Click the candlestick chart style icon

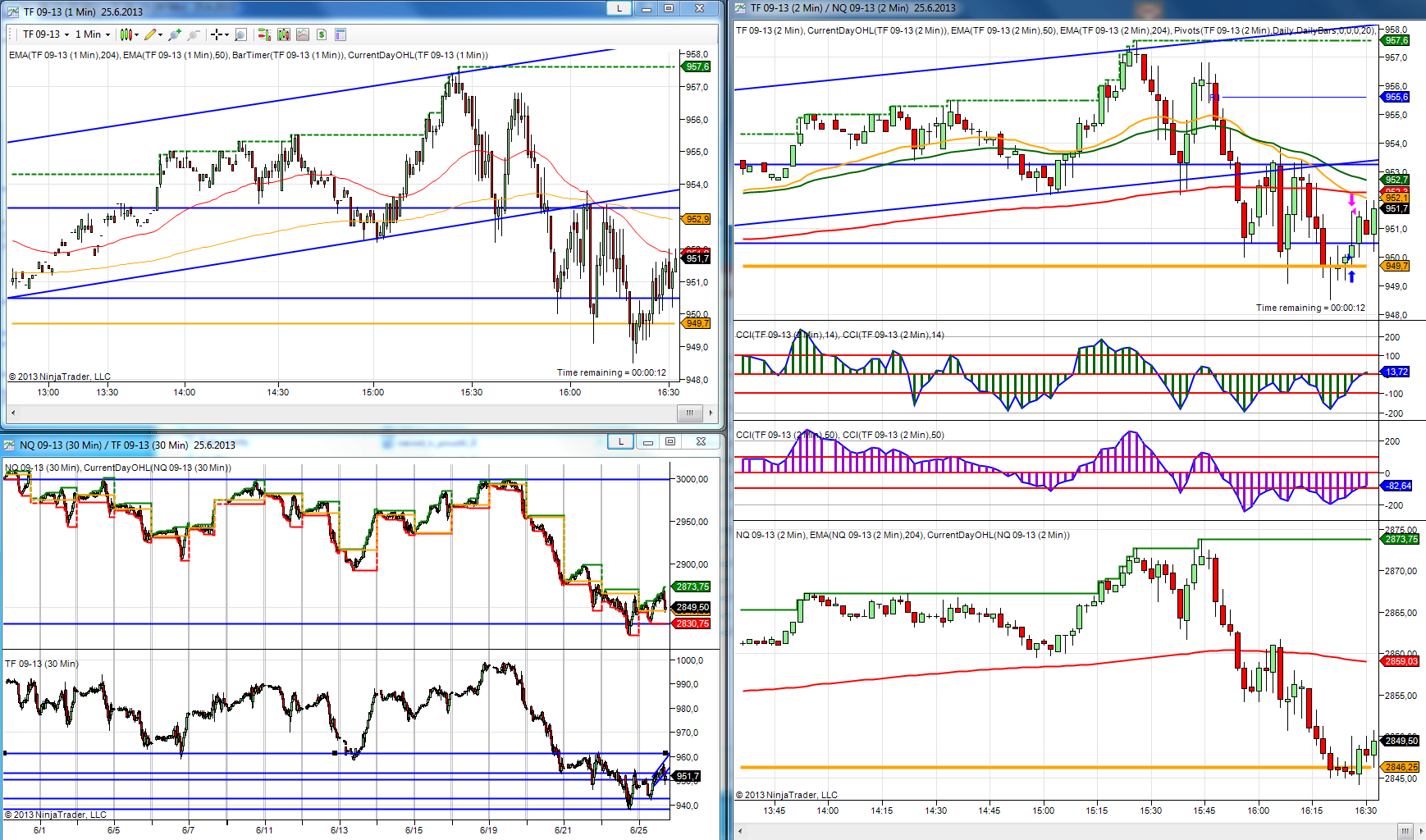126,34
